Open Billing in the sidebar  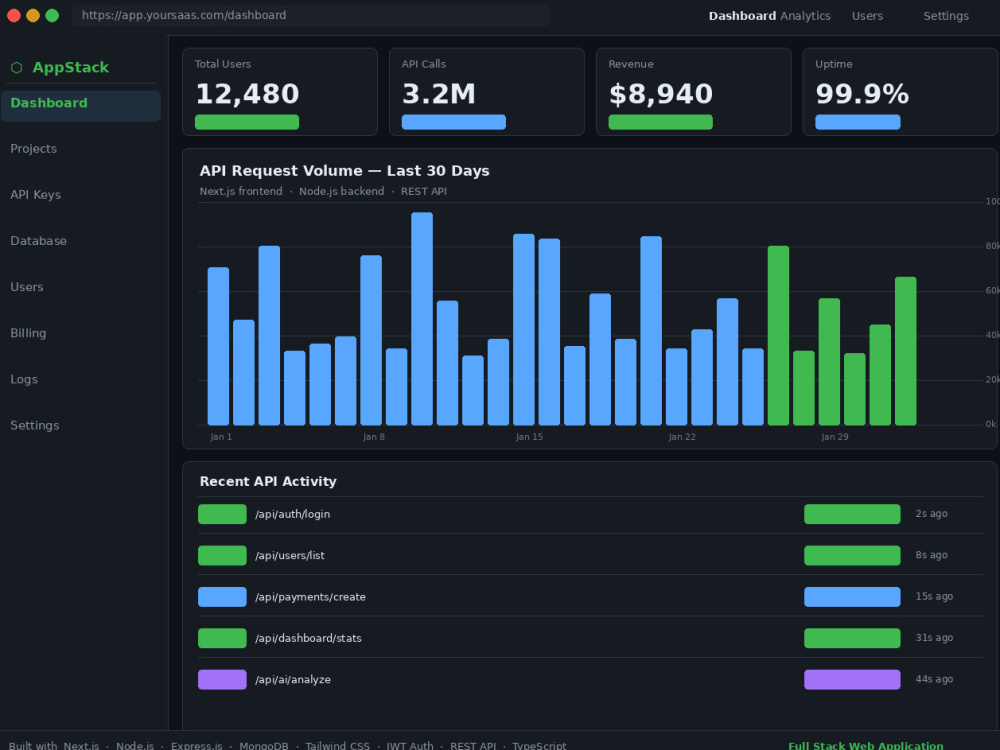click(x=28, y=333)
